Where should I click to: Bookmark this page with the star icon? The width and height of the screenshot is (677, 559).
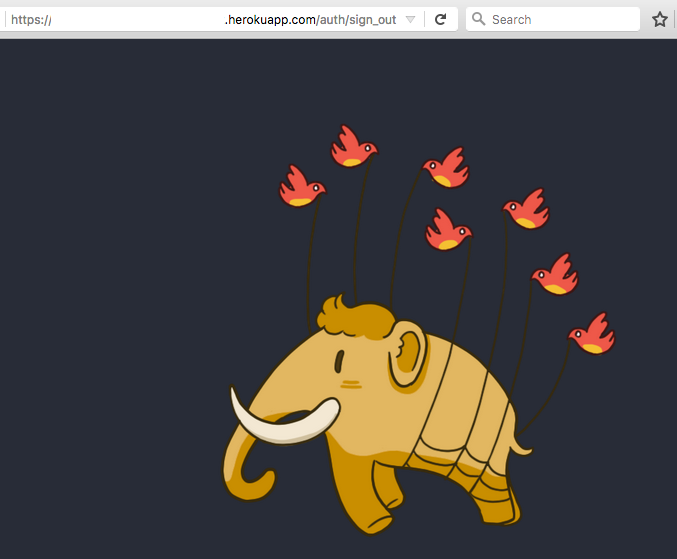(x=659, y=19)
